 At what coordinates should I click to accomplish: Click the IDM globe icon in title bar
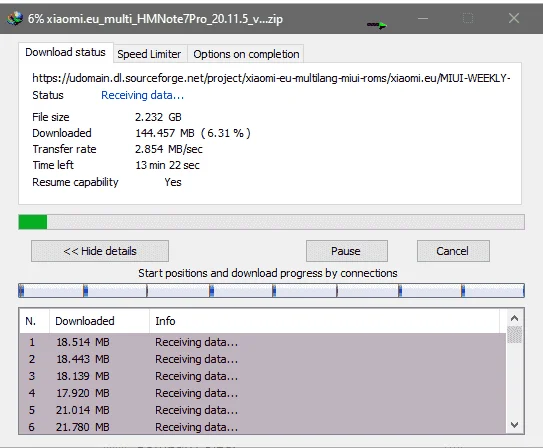(x=15, y=18)
